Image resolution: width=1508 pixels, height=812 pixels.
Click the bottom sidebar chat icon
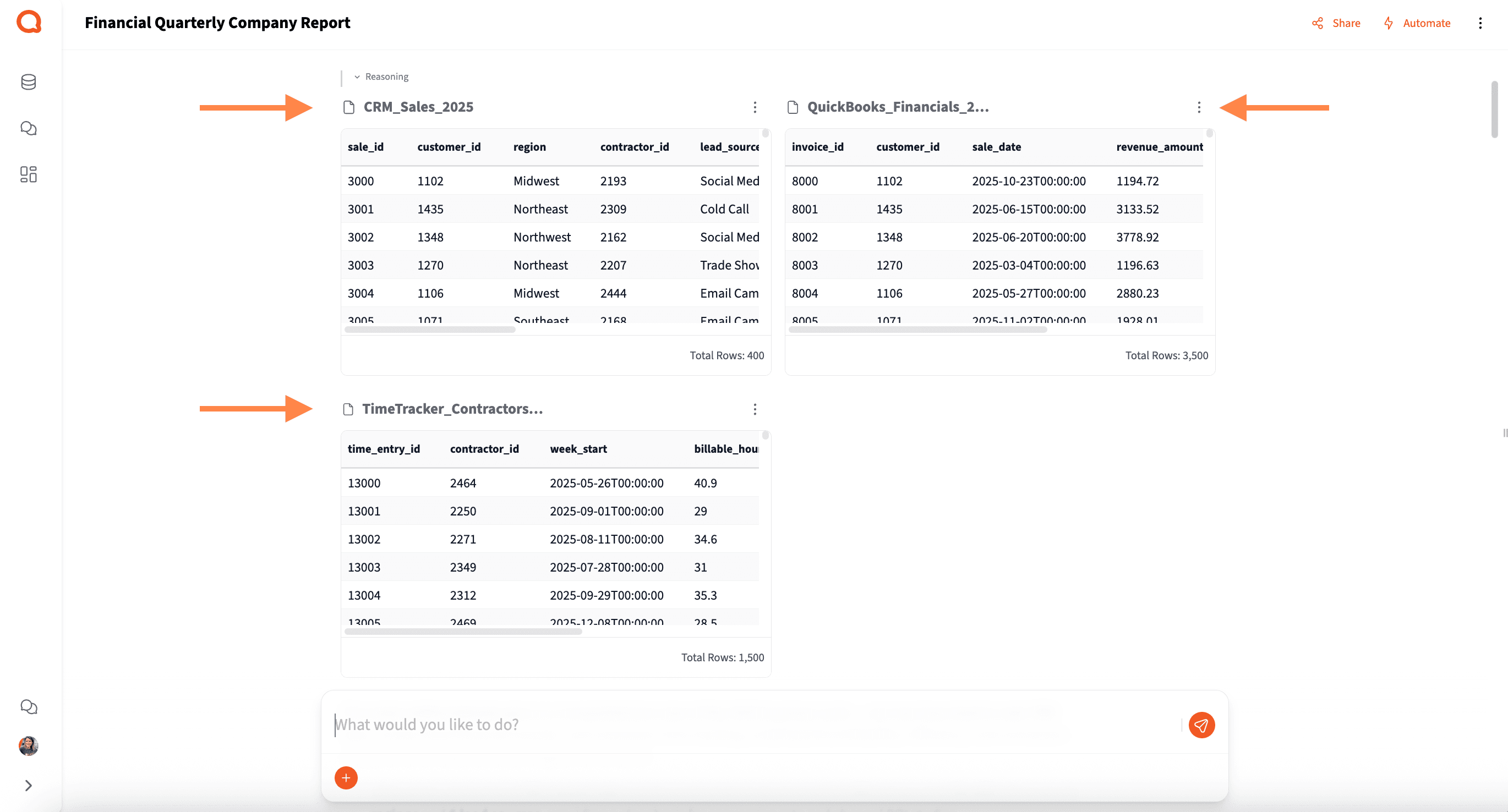pyautogui.click(x=29, y=707)
